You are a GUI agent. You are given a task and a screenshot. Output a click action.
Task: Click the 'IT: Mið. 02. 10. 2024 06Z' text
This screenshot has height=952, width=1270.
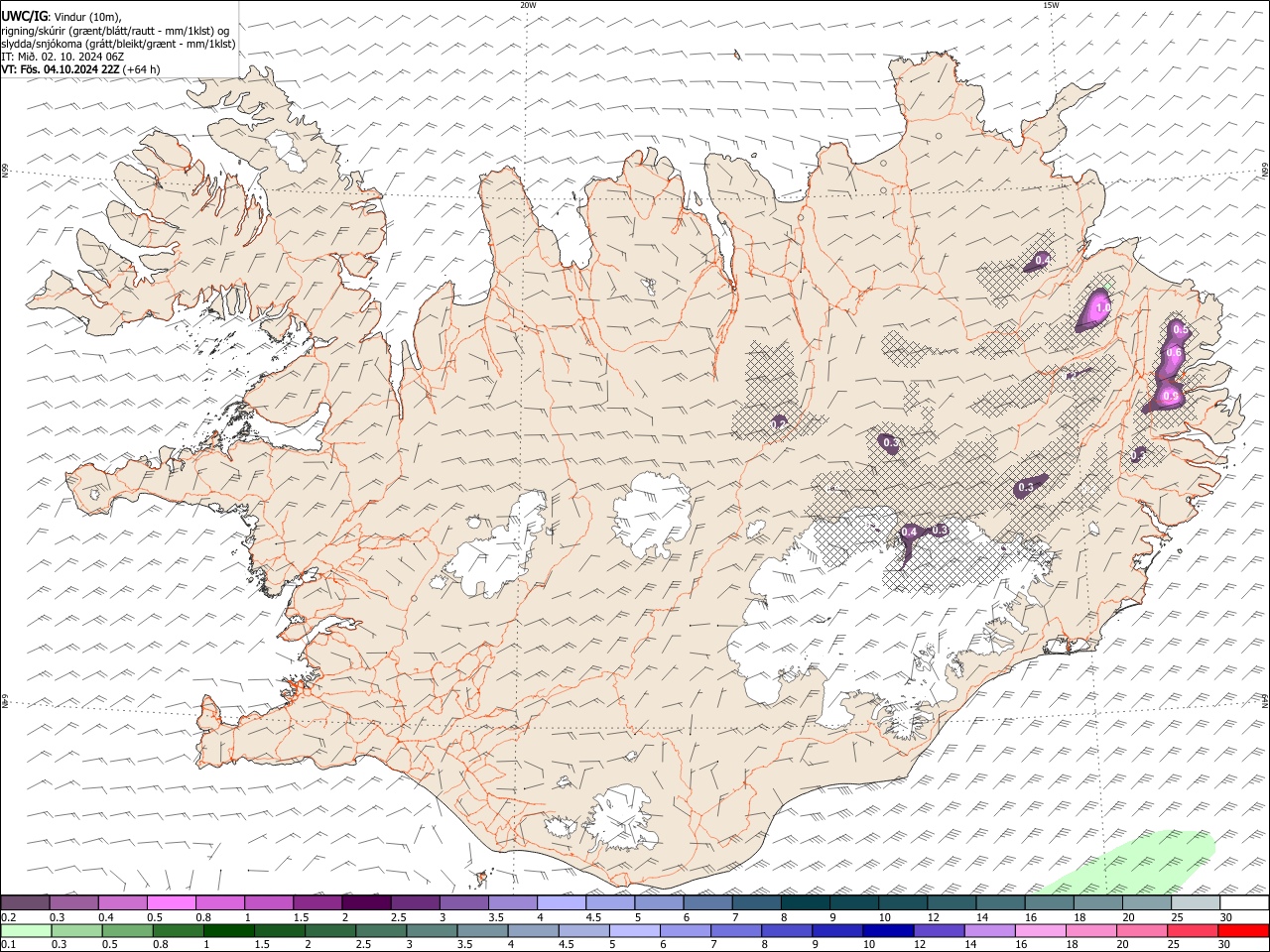(x=63, y=57)
